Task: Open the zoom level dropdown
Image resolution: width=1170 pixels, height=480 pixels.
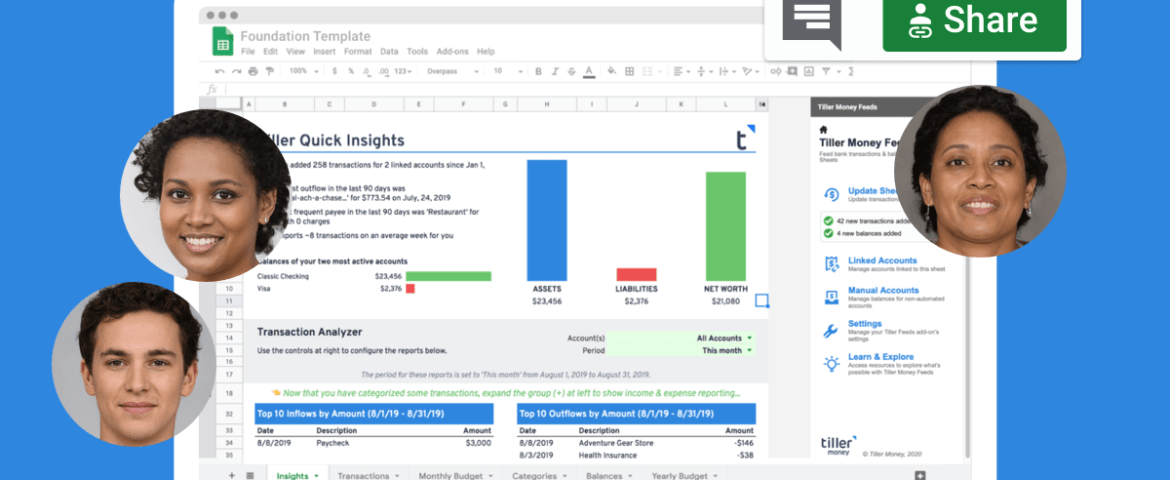Action: [x=304, y=72]
